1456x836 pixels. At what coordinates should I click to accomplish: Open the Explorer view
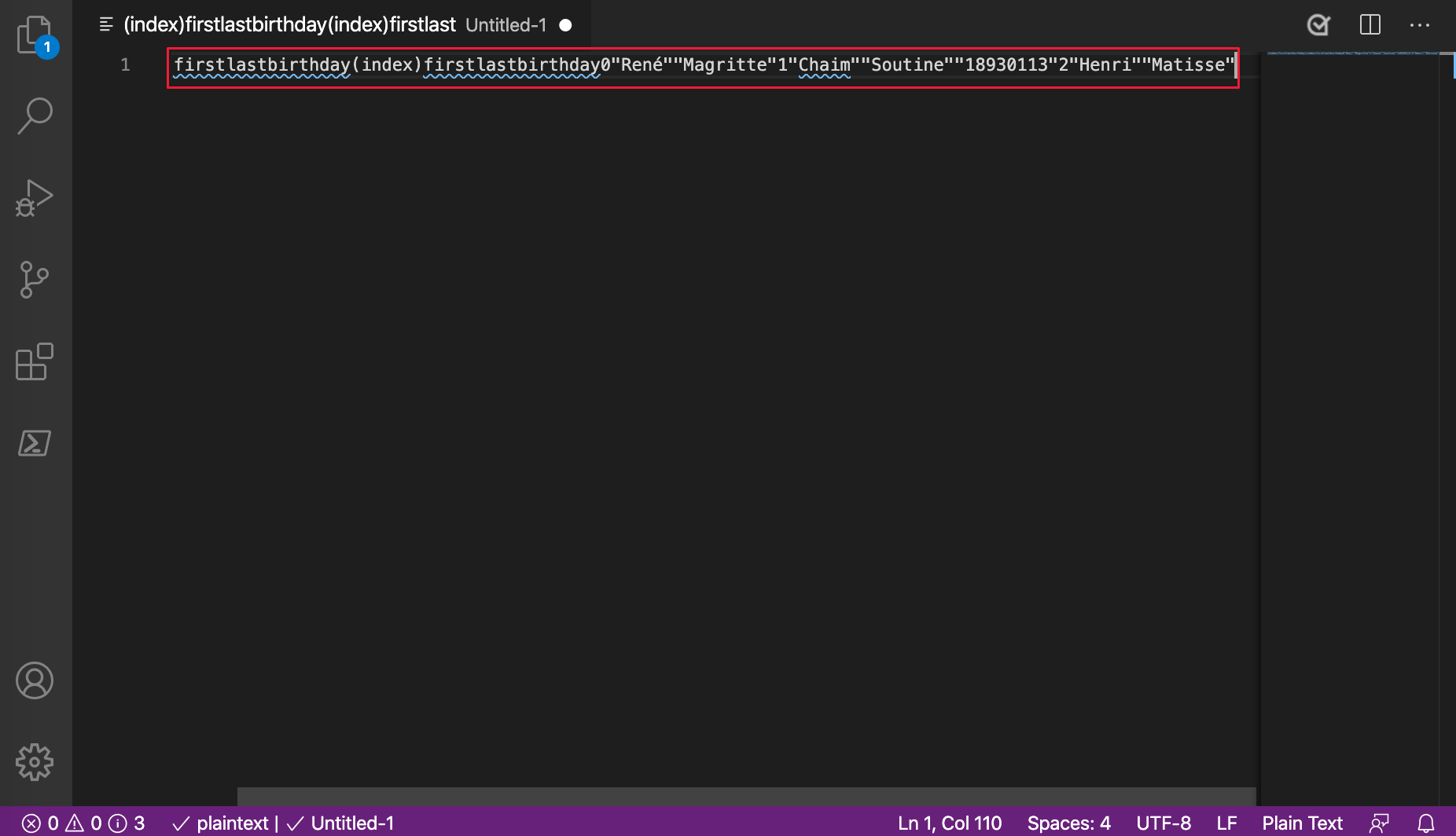click(35, 35)
